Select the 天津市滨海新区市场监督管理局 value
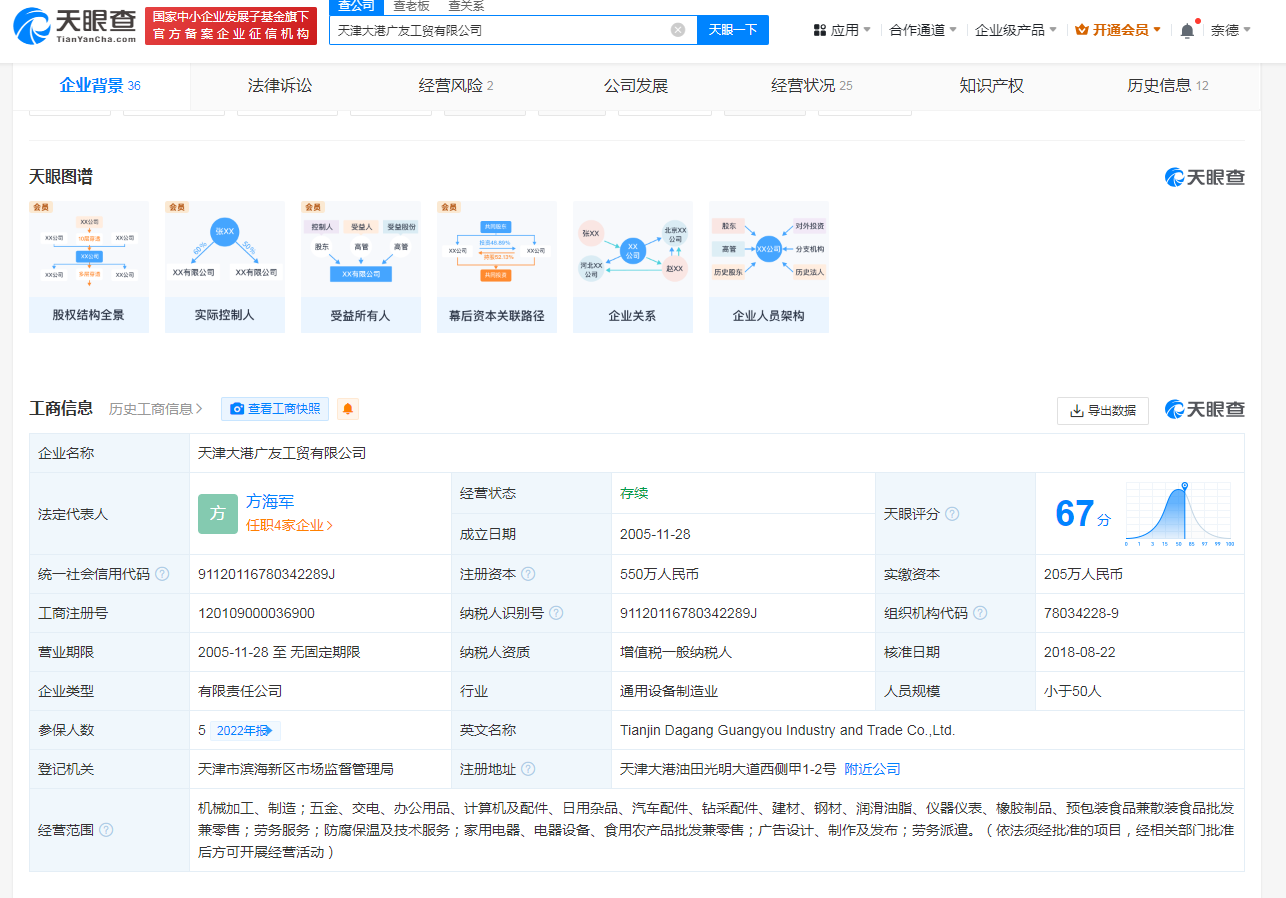The width and height of the screenshot is (1286, 898). [296, 769]
